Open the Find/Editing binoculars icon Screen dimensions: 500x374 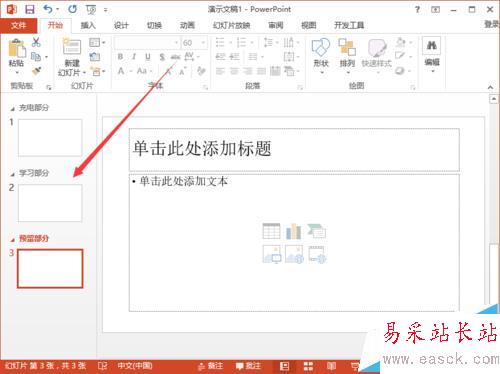[432, 46]
